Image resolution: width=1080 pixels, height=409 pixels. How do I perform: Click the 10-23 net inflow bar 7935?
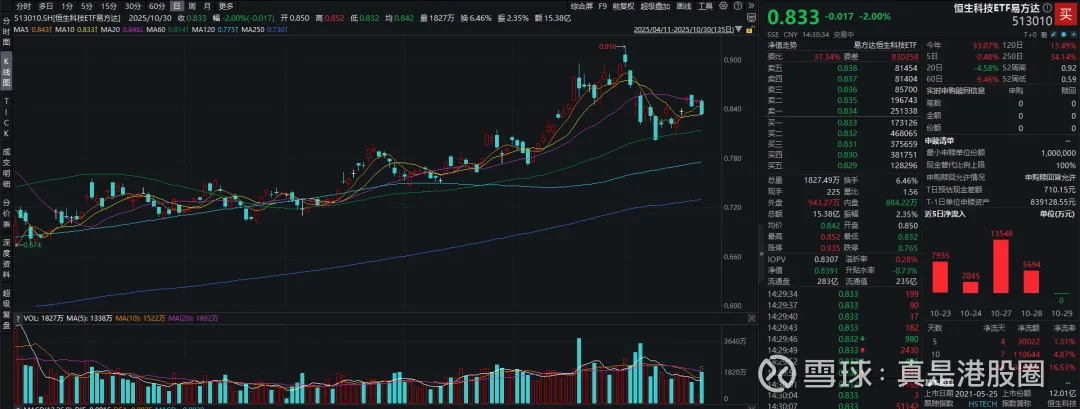coord(940,278)
